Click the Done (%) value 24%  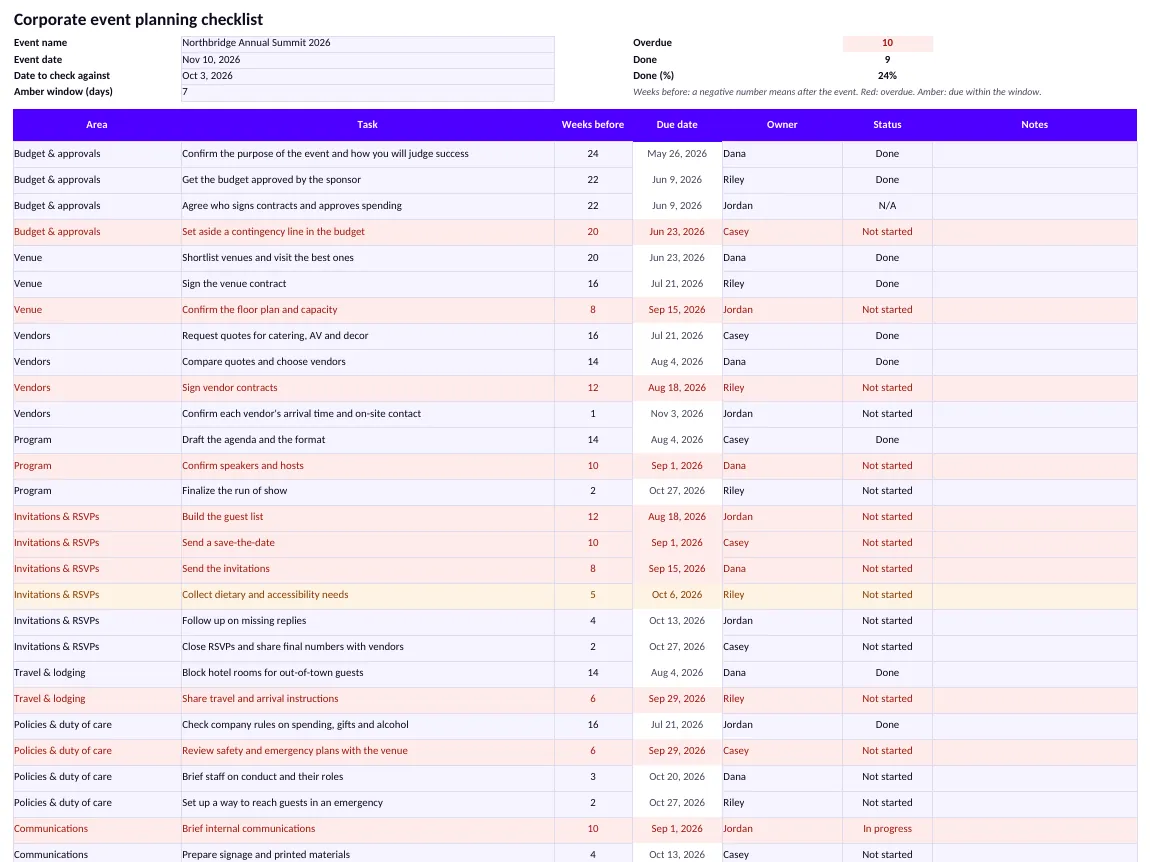[x=887, y=76]
